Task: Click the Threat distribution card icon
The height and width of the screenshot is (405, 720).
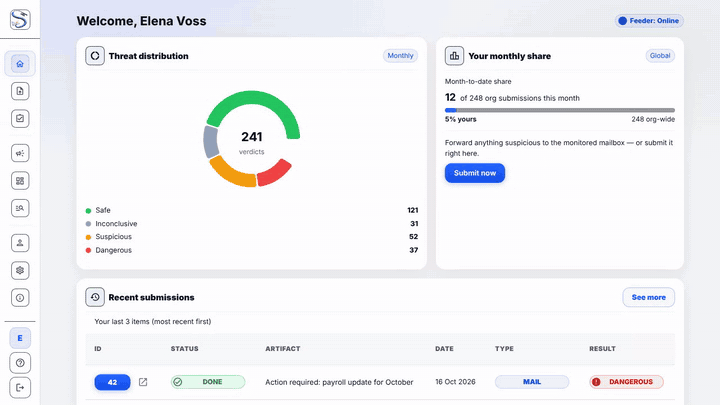Action: pos(95,56)
